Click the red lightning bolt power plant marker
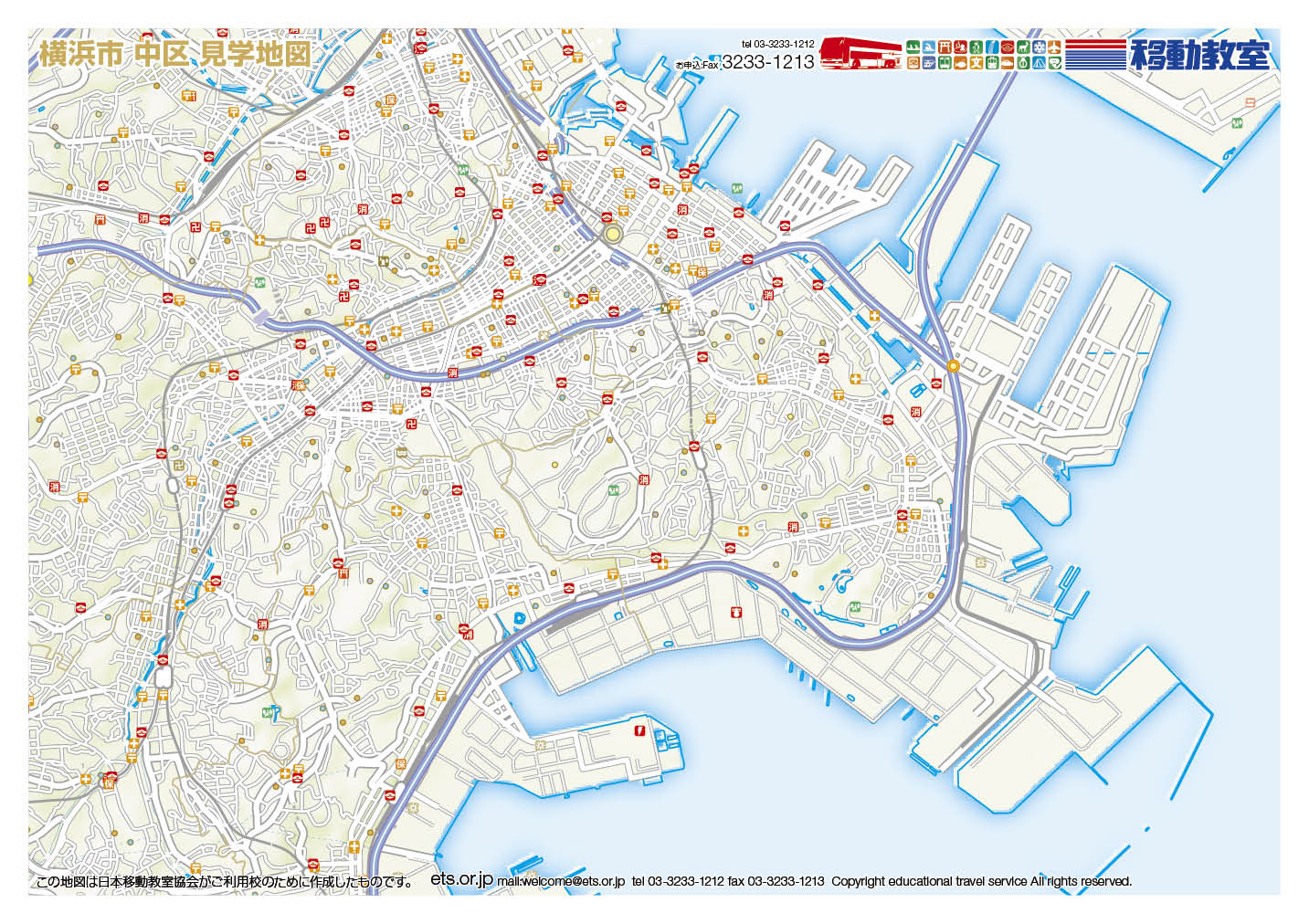This screenshot has height=924, width=1309. pyautogui.click(x=640, y=730)
